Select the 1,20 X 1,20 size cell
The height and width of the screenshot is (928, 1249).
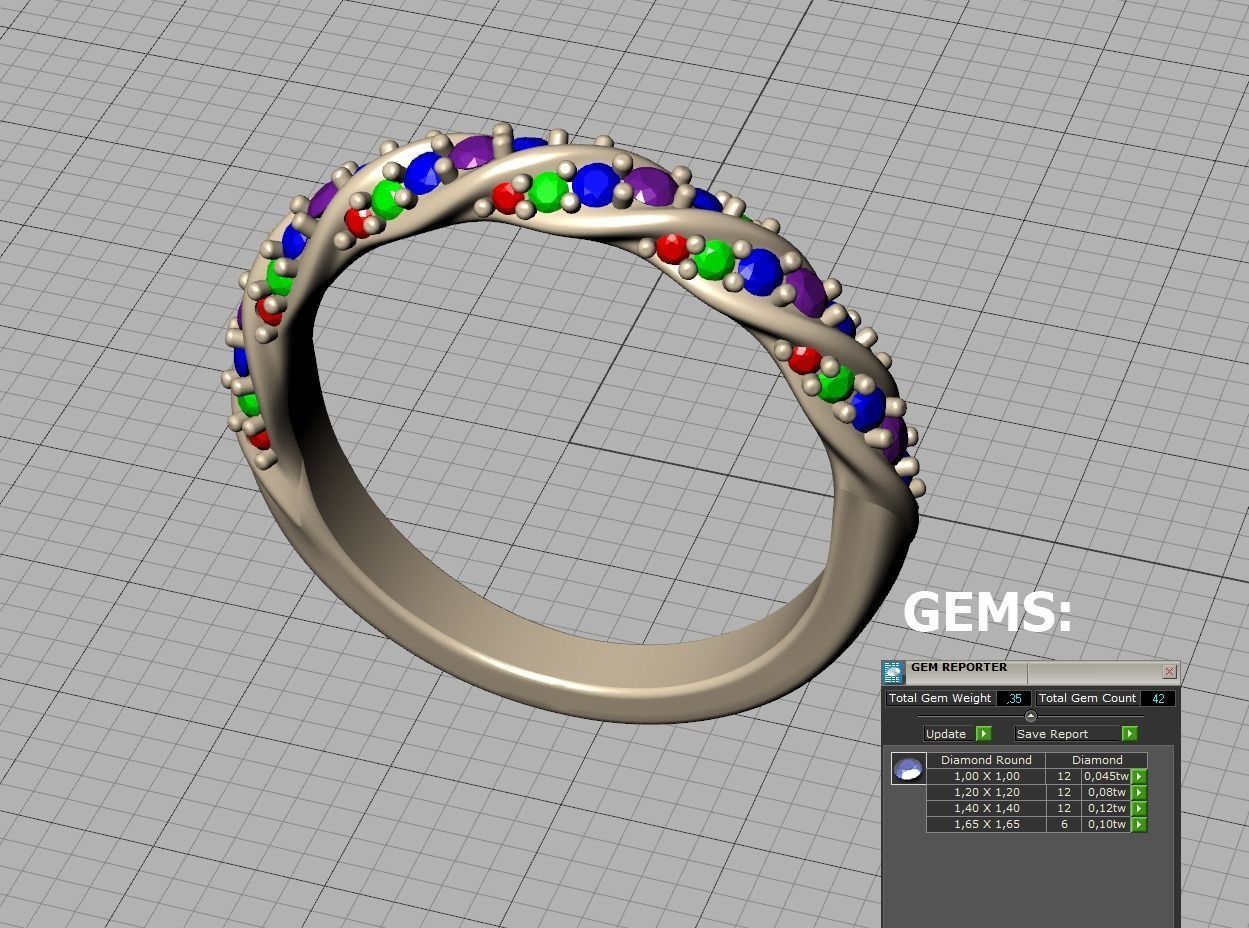click(986, 792)
